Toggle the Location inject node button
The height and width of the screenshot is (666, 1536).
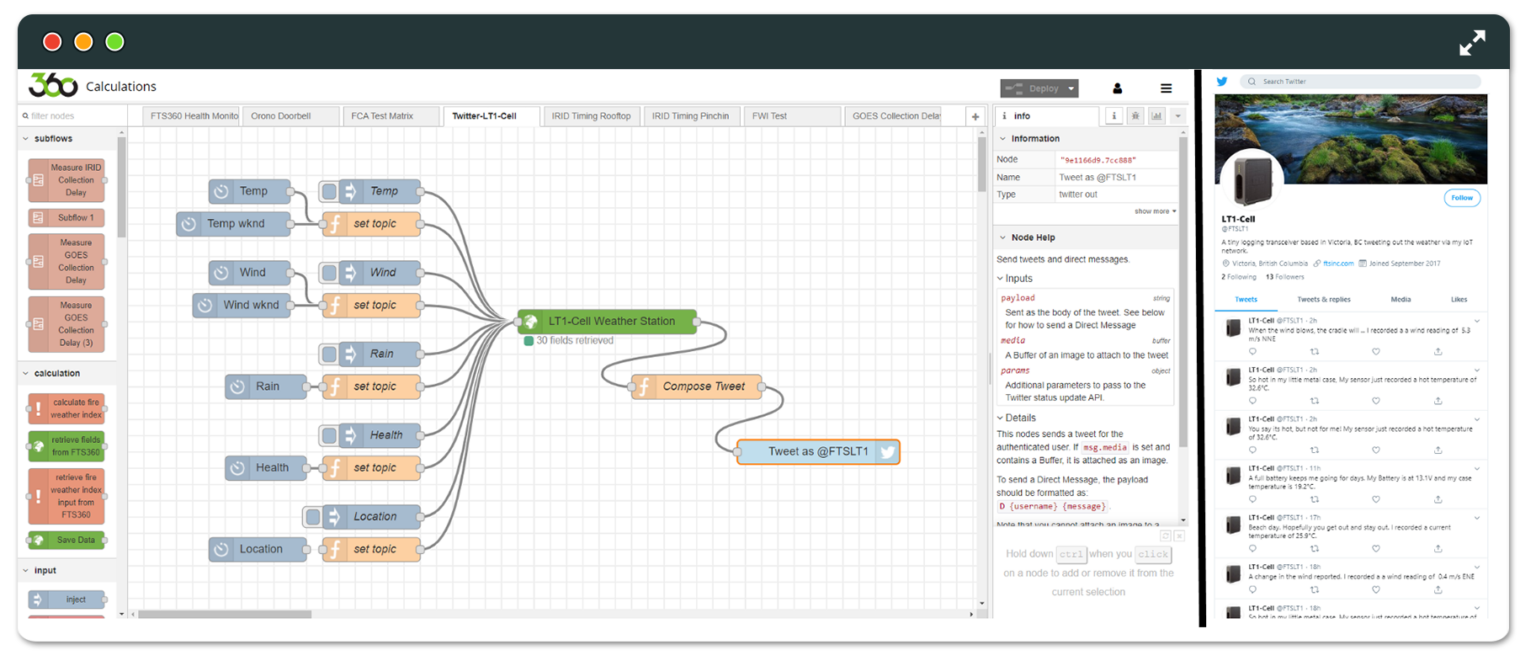pos(313,516)
